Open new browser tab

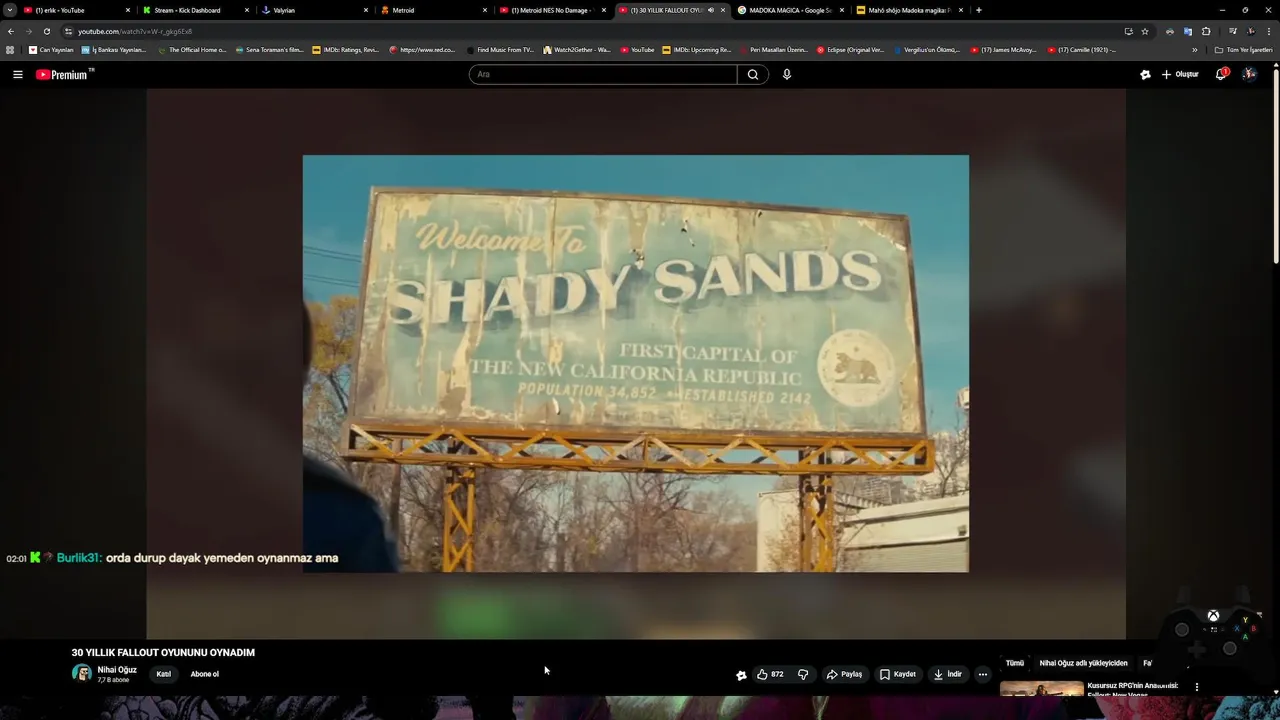(978, 10)
